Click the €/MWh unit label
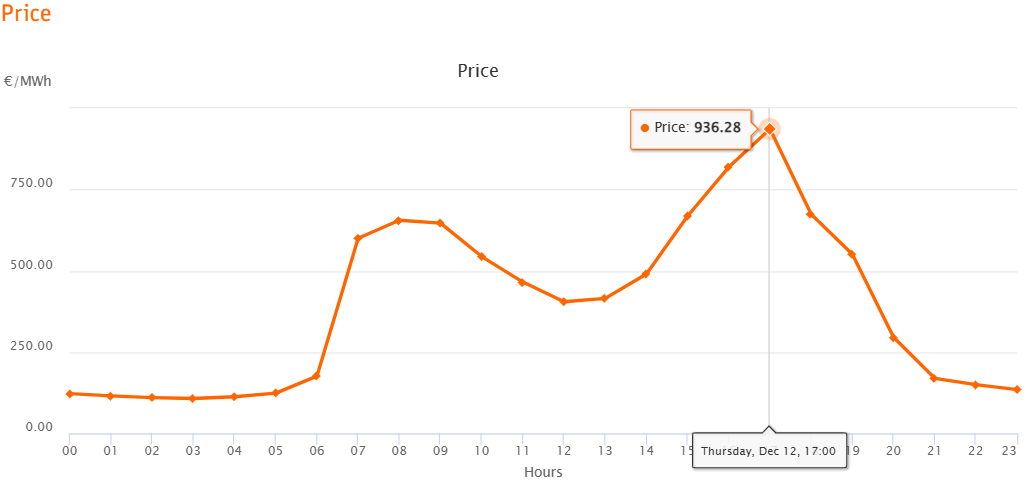 pos(27,82)
